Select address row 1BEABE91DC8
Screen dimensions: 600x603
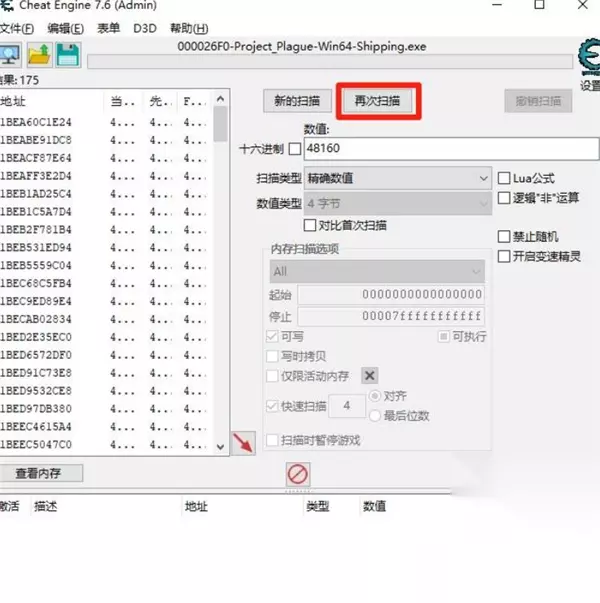click(105, 140)
